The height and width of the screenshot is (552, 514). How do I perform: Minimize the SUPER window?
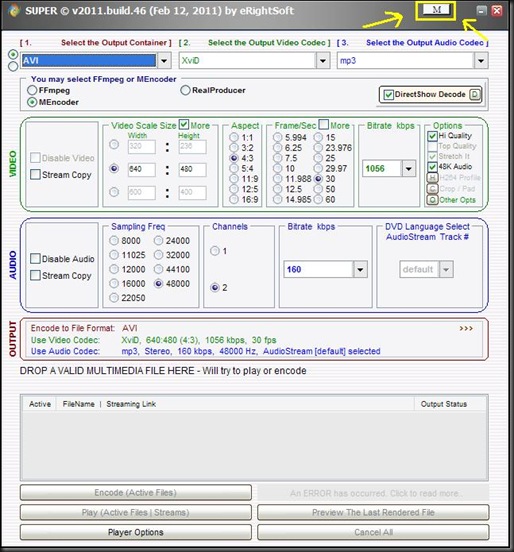pyautogui.click(x=482, y=11)
